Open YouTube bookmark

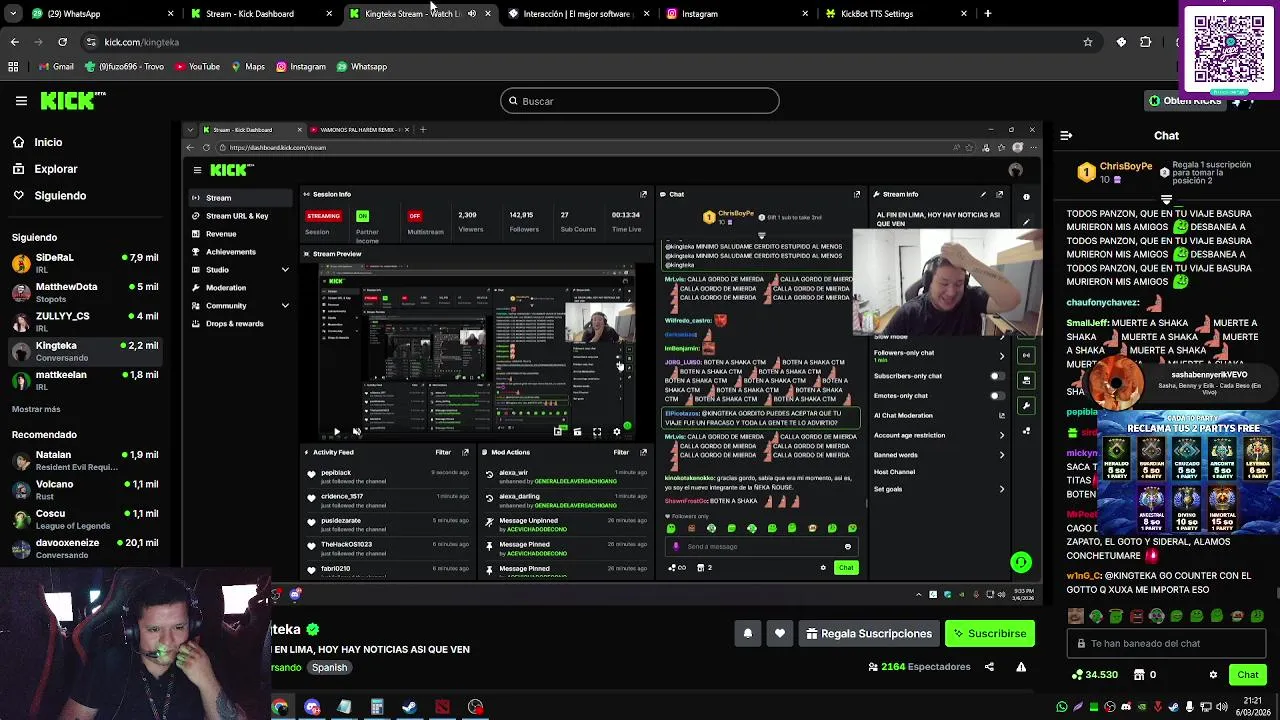click(197, 67)
